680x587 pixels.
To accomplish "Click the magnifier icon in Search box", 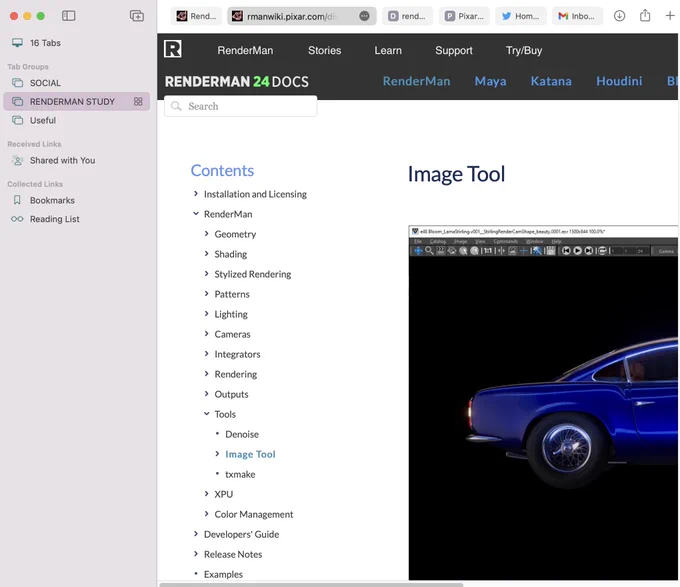I will 176,106.
